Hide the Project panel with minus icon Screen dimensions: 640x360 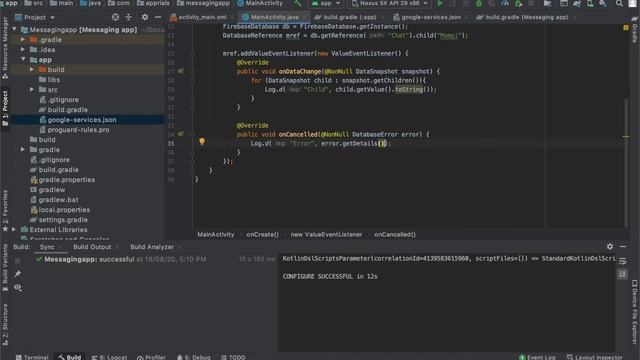(x=158, y=17)
